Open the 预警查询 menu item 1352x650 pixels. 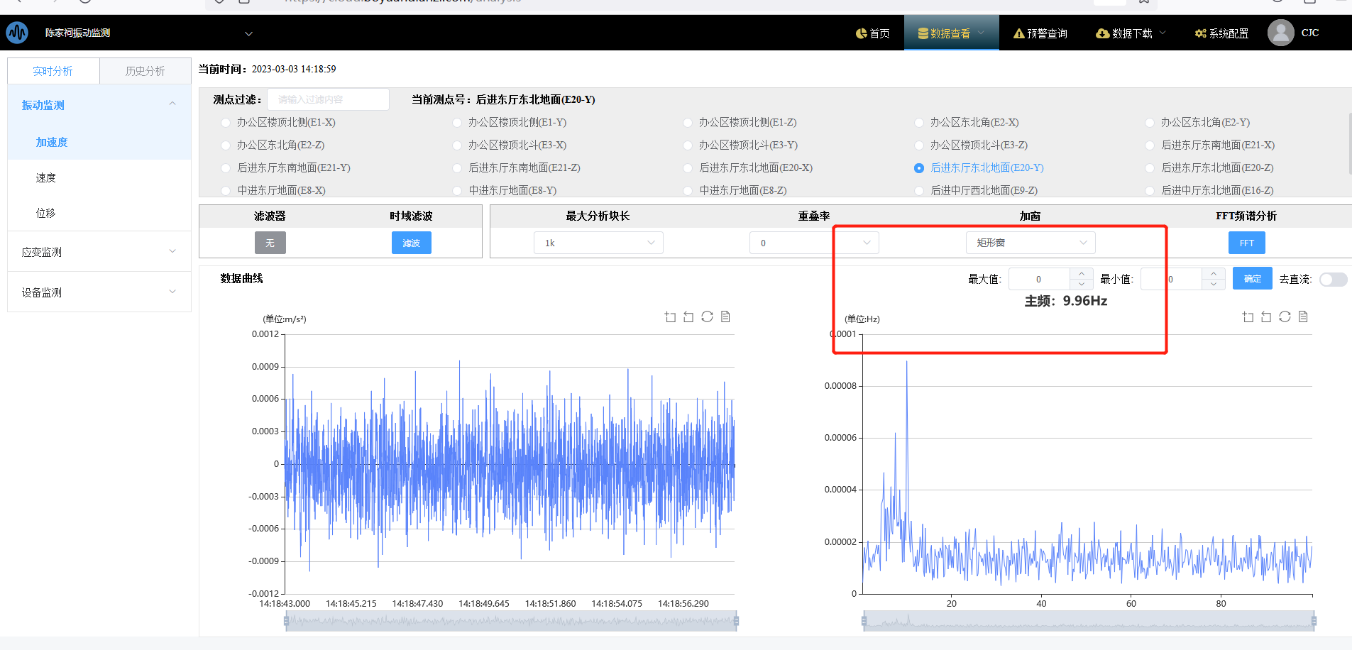click(1040, 33)
